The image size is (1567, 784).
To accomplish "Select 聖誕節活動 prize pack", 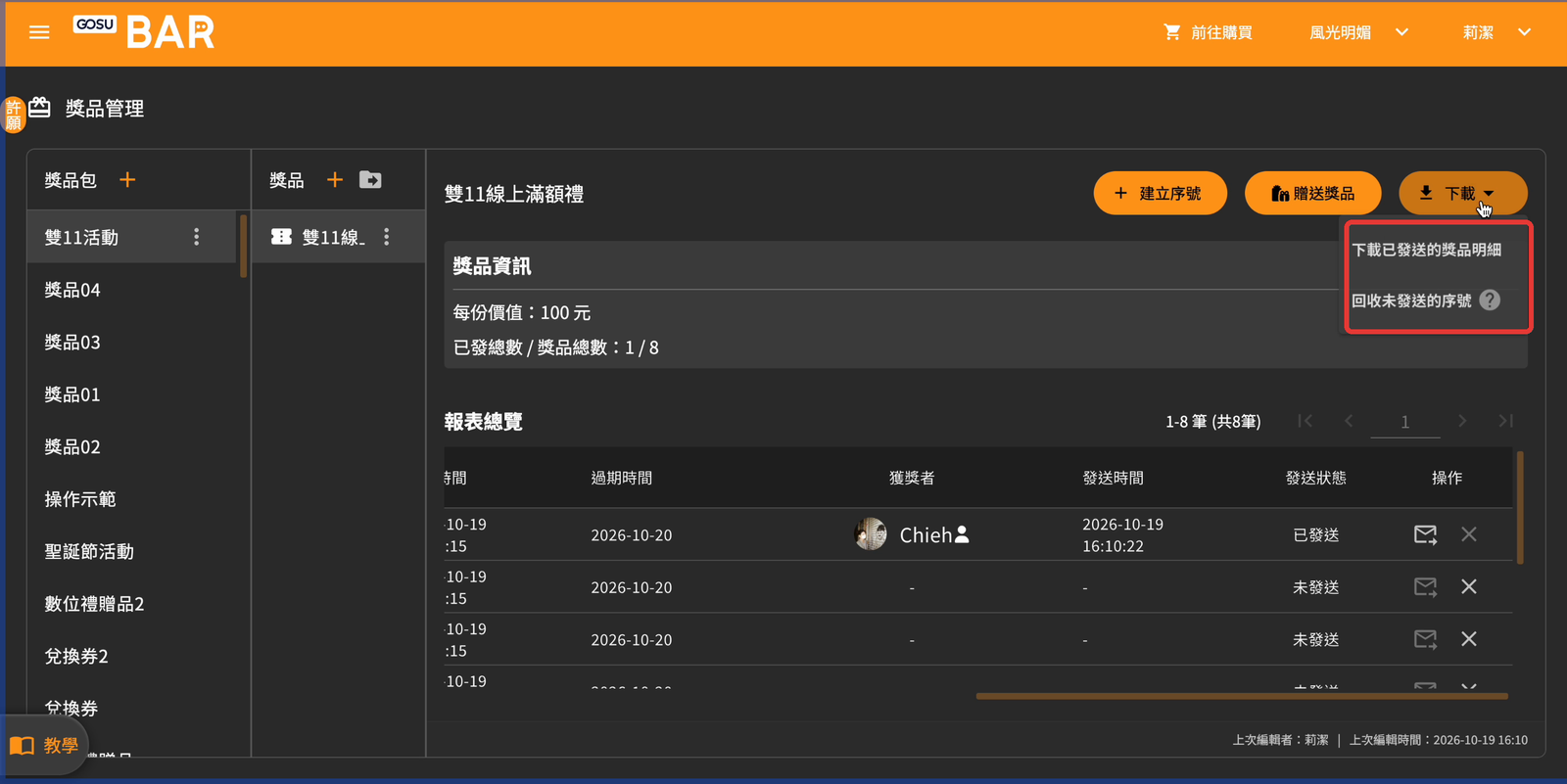I will tap(133, 551).
